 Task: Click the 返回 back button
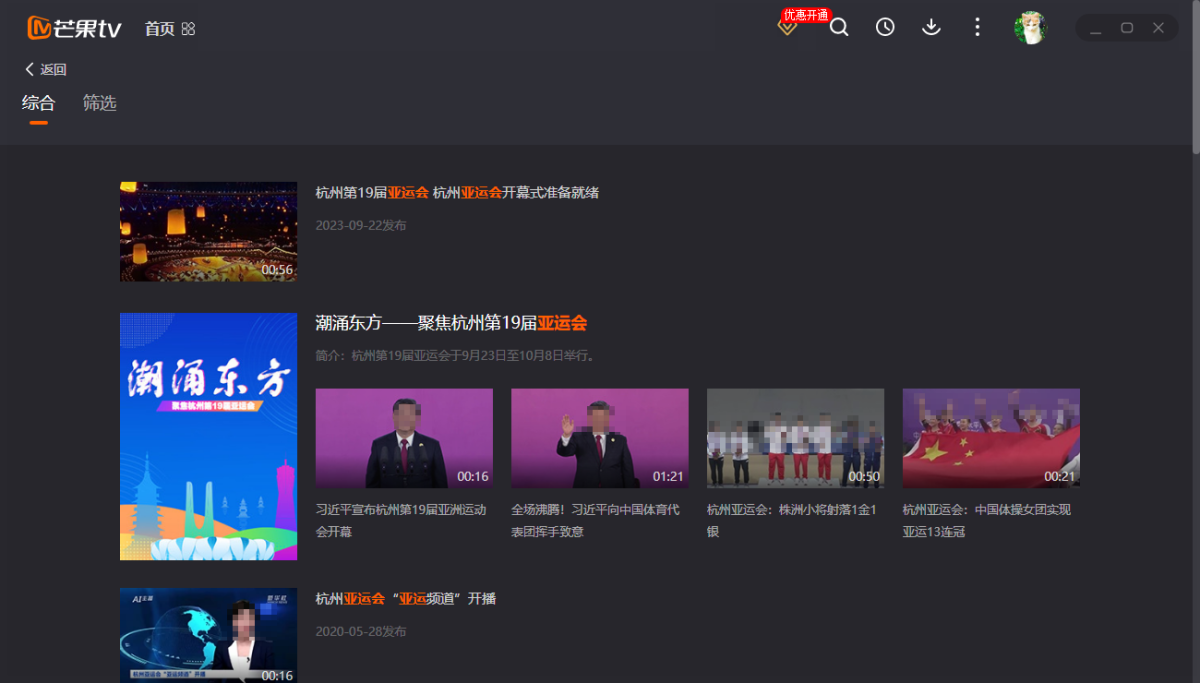[46, 69]
